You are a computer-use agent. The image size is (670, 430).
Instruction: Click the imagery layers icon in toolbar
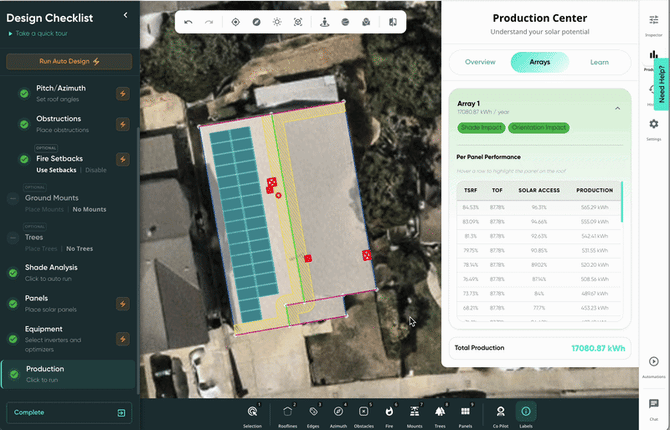(x=366, y=22)
